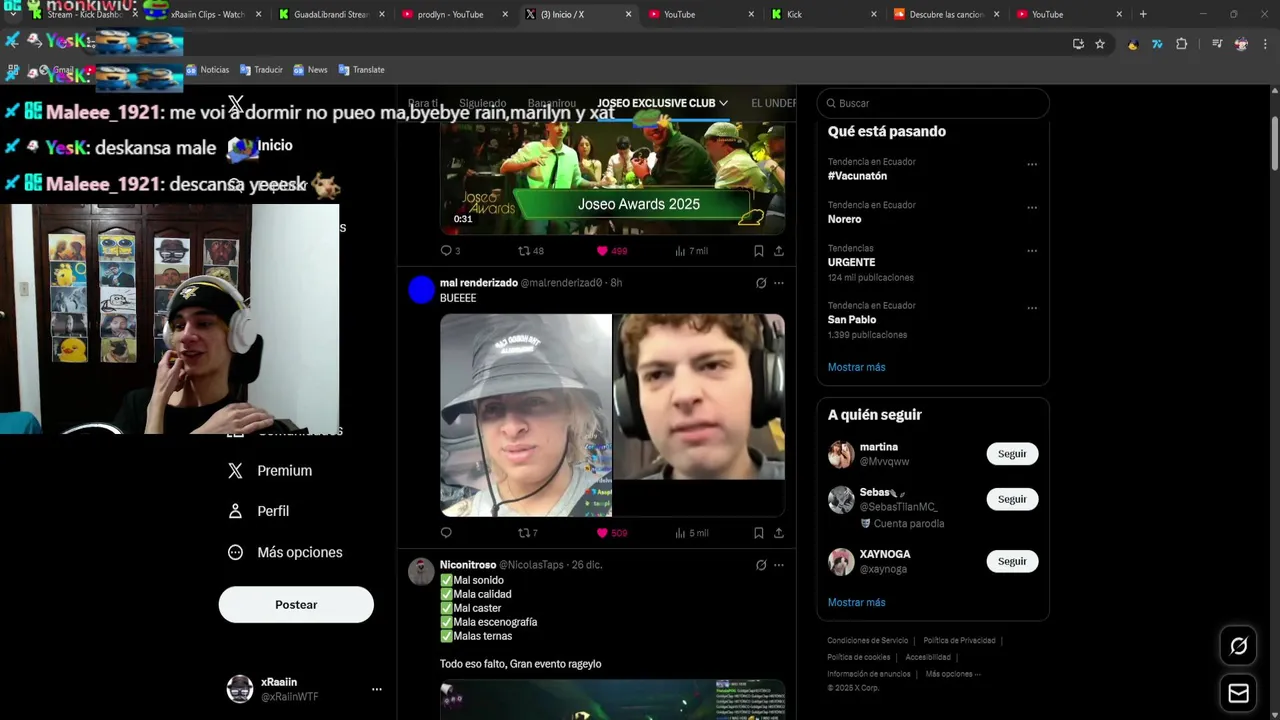
Task: Open the reply icon on the Joseo Awards post
Action: 446,251
